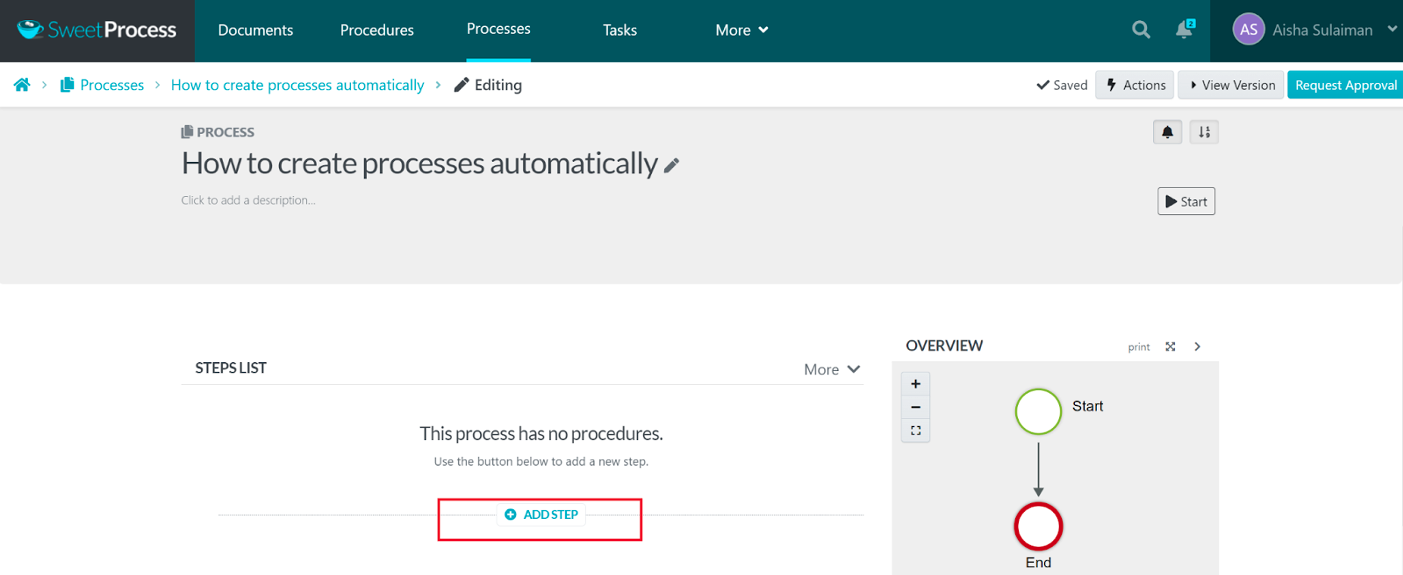Viewport: 1403px width, 575px height.
Task: Click pencil icon beside process title
Action: 672,165
